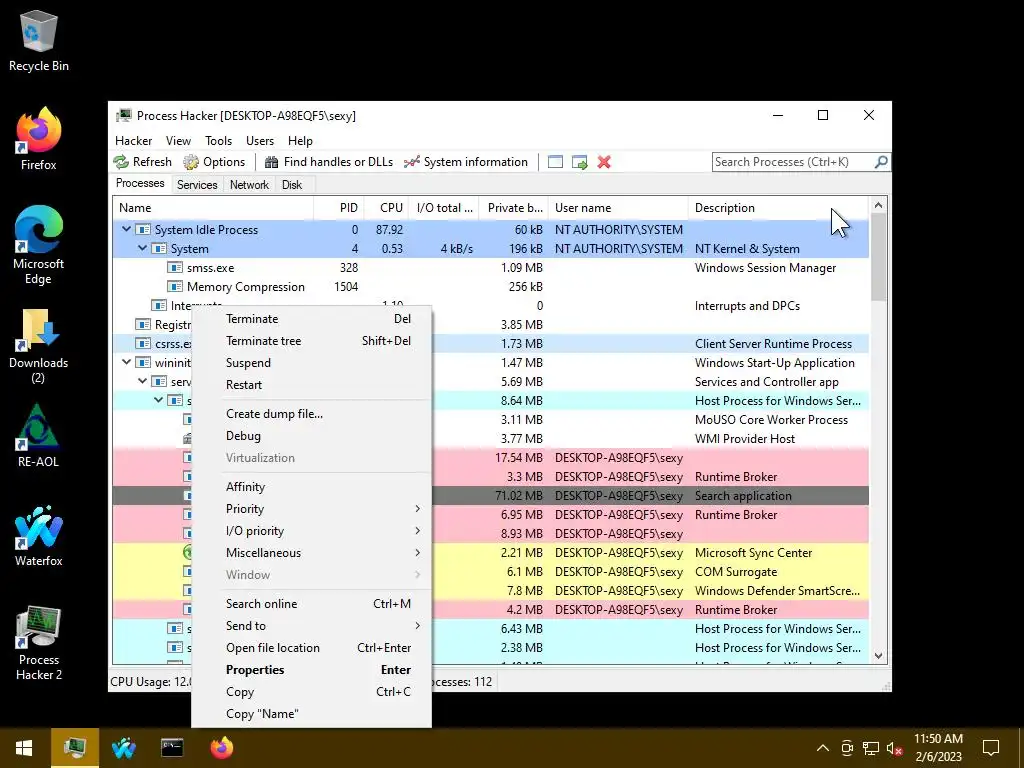Collapse the services tree node under wininit

pos(142,381)
